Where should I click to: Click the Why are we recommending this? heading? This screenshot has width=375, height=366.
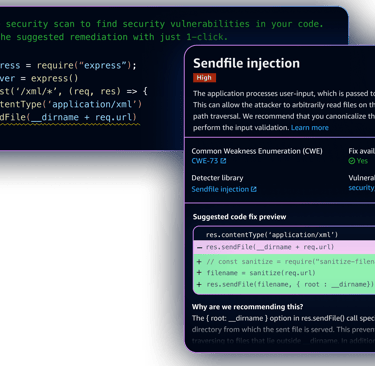click(x=247, y=307)
